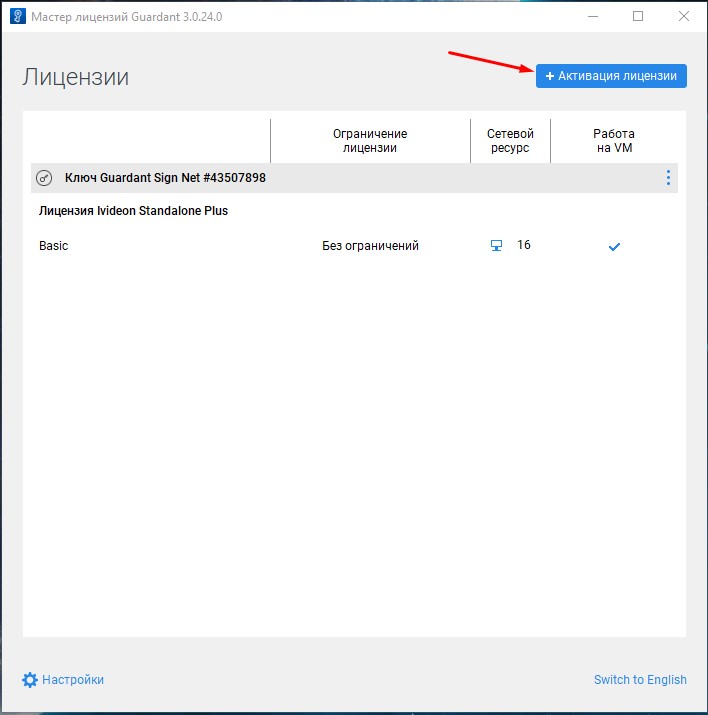Close the Мастер лицензий Guardant window
708x715 pixels.
(x=683, y=16)
